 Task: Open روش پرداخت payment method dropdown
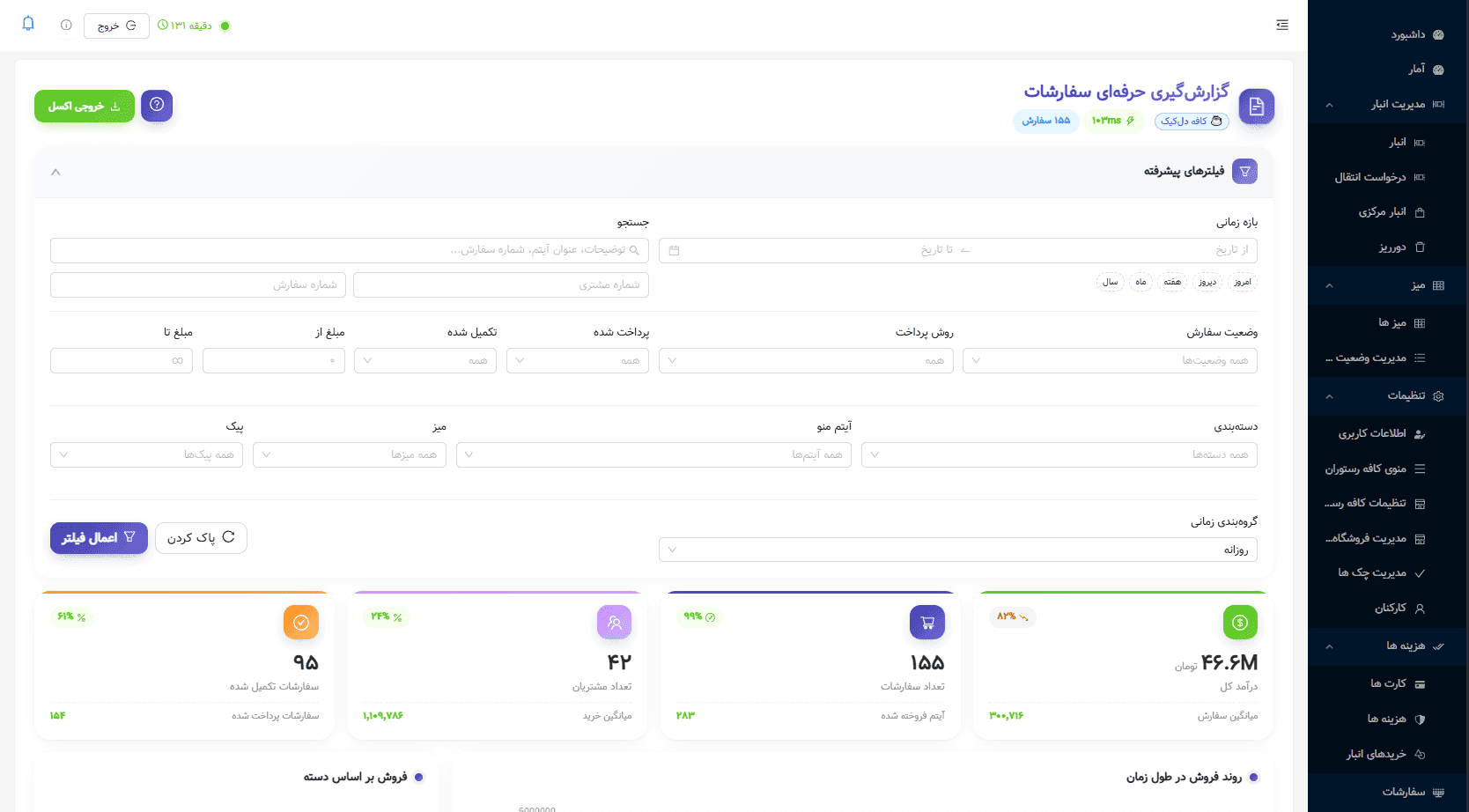[x=806, y=361]
